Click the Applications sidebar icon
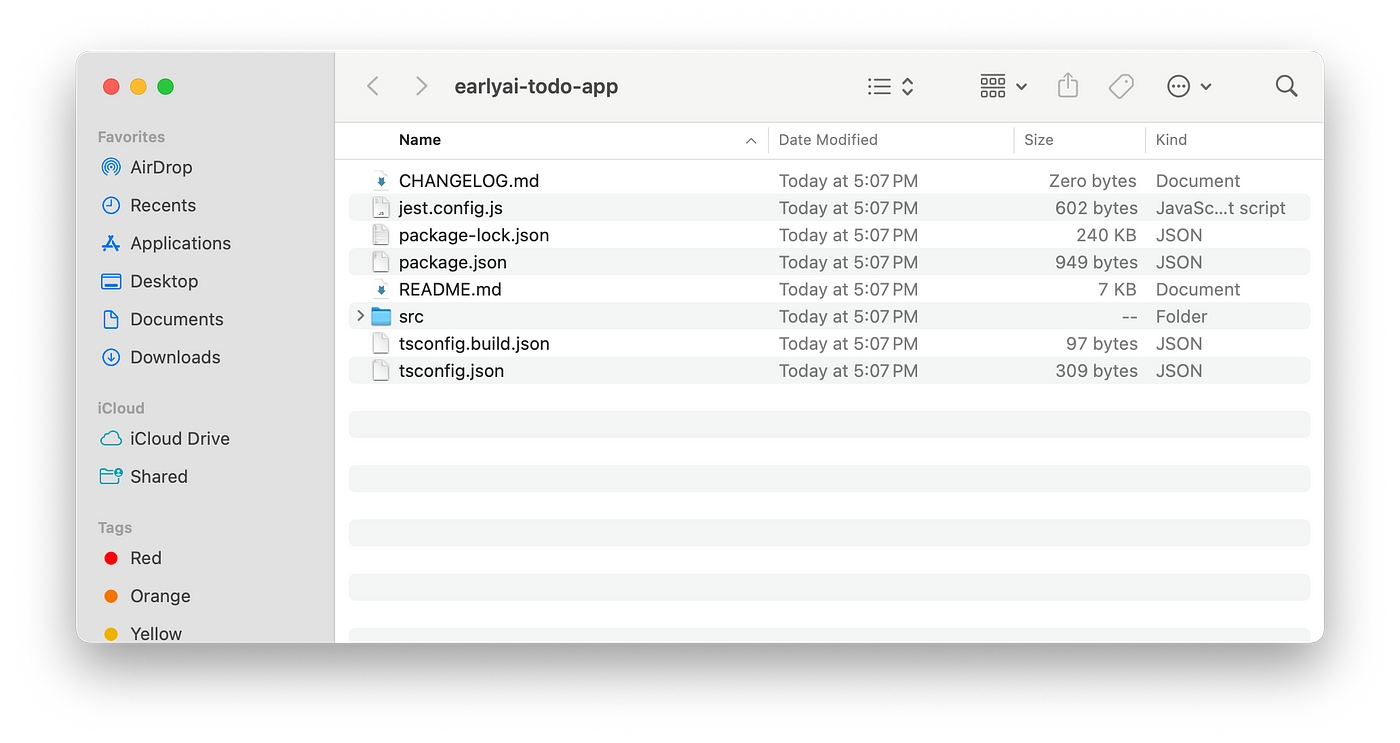The width and height of the screenshot is (1400, 743). point(111,243)
